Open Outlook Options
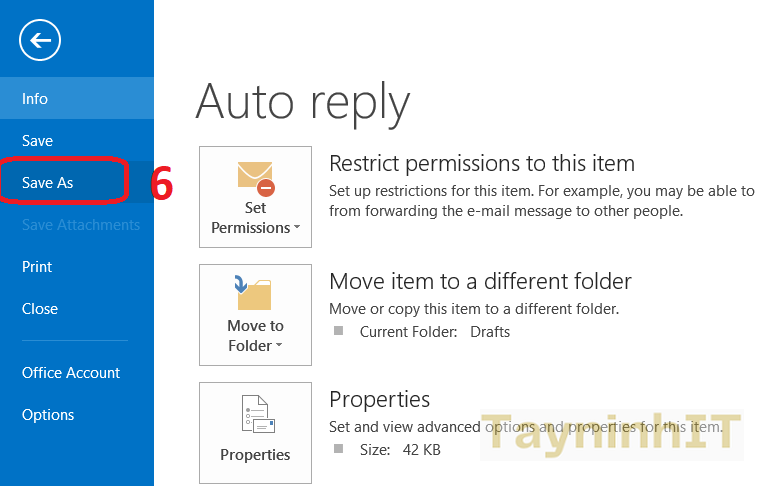Image resolution: width=759 pixels, height=486 pixels. pos(48,415)
